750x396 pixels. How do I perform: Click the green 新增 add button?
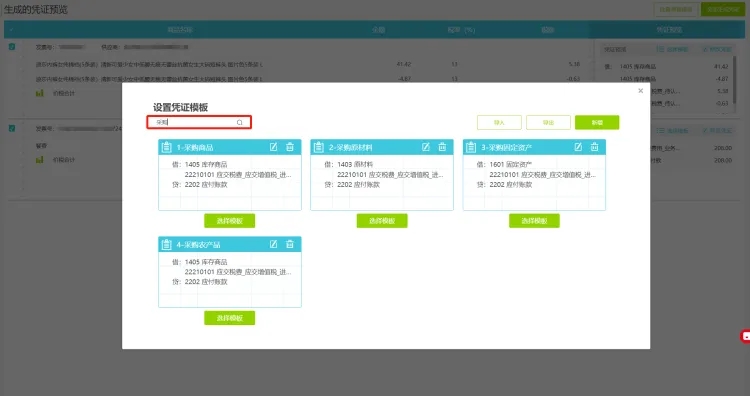click(x=597, y=122)
